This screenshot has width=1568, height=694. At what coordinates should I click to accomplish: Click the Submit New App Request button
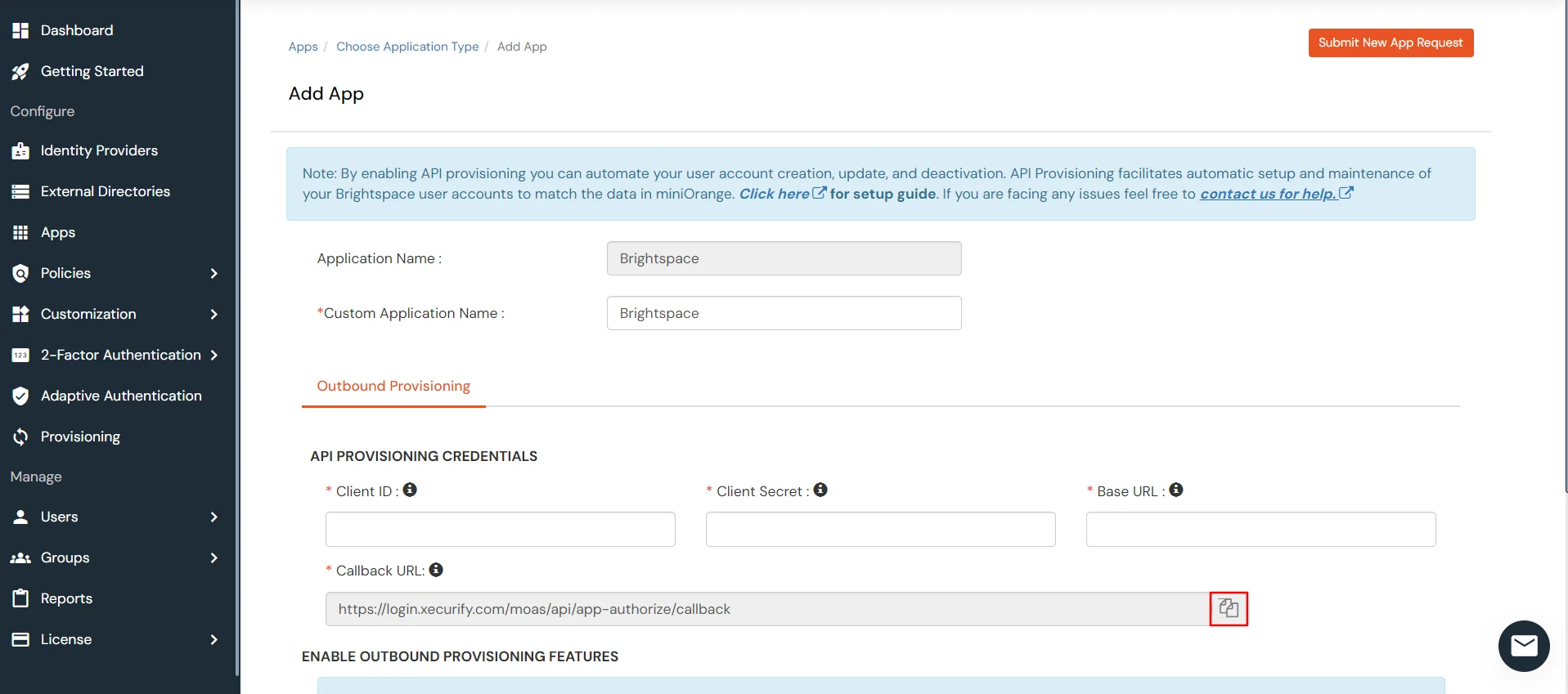(1391, 43)
